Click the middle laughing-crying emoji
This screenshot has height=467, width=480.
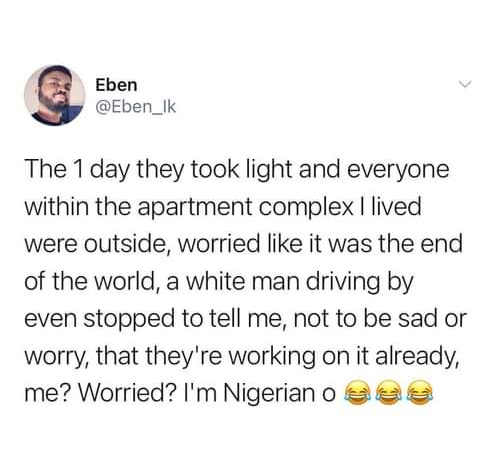point(389,393)
